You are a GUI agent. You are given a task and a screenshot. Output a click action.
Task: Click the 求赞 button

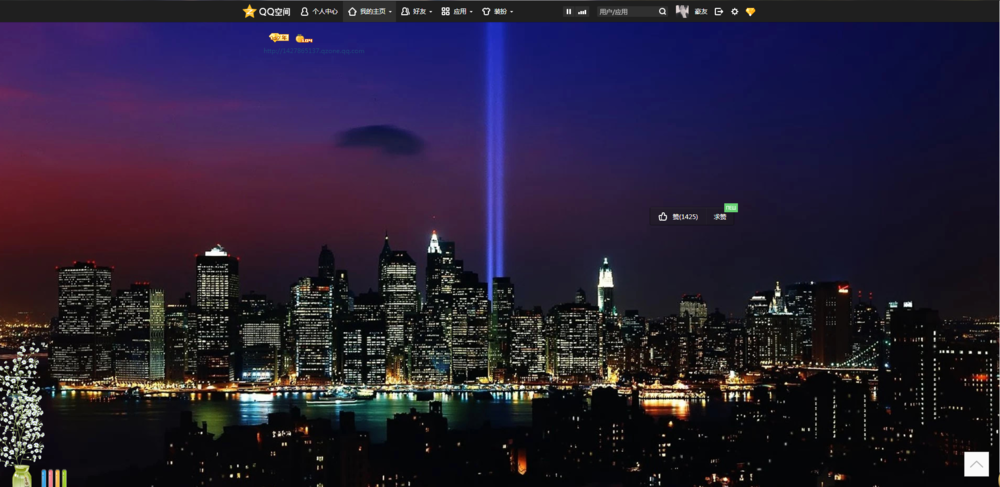pos(720,217)
